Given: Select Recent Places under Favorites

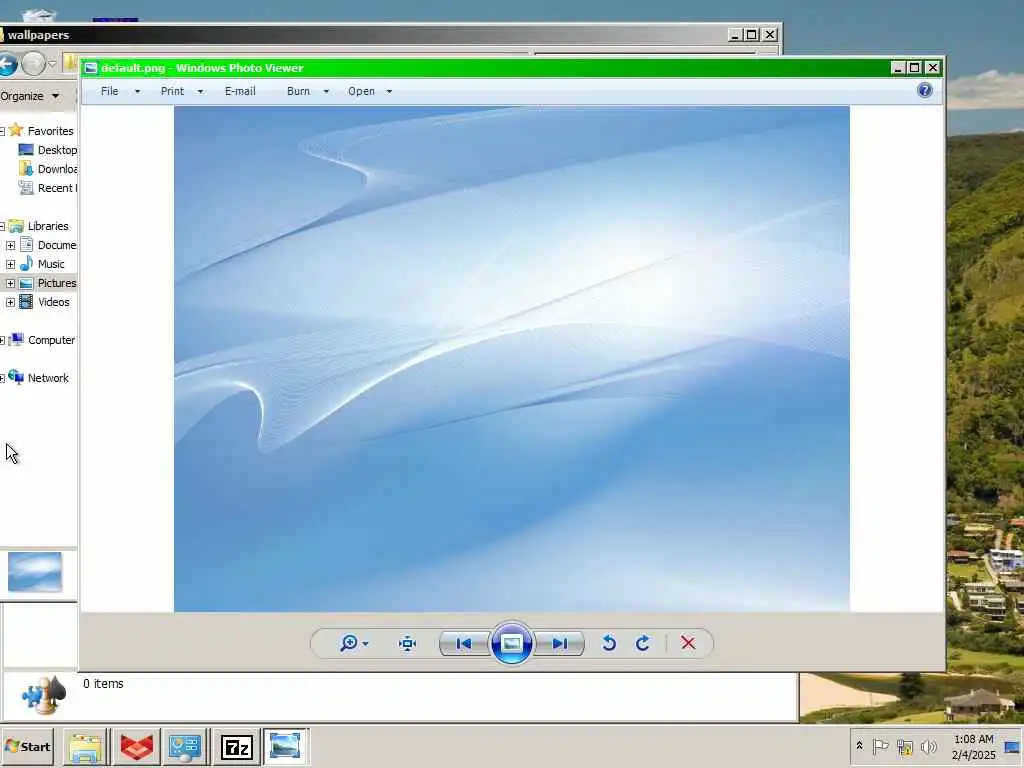Looking at the screenshot, I should [x=57, y=187].
